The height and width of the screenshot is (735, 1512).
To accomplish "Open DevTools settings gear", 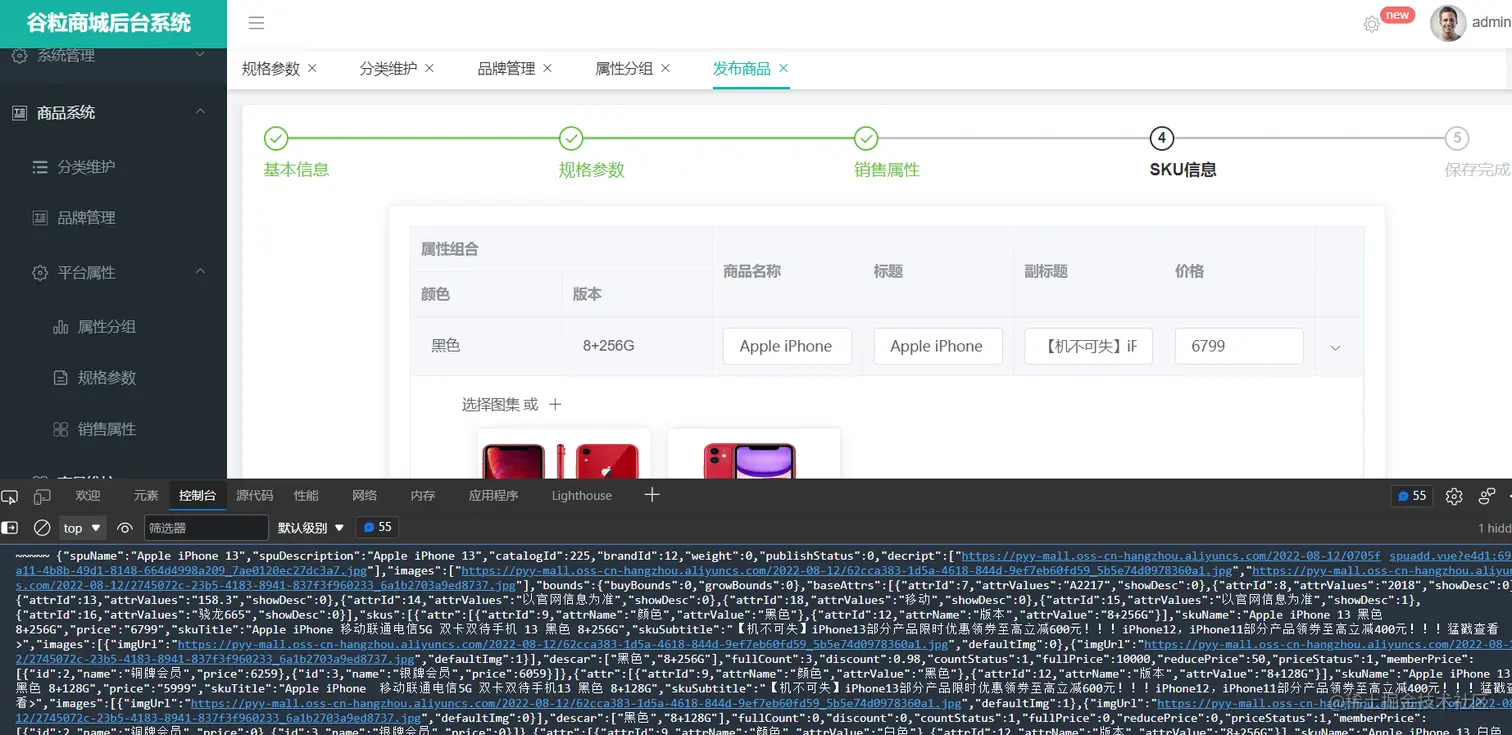I will pos(1453,495).
